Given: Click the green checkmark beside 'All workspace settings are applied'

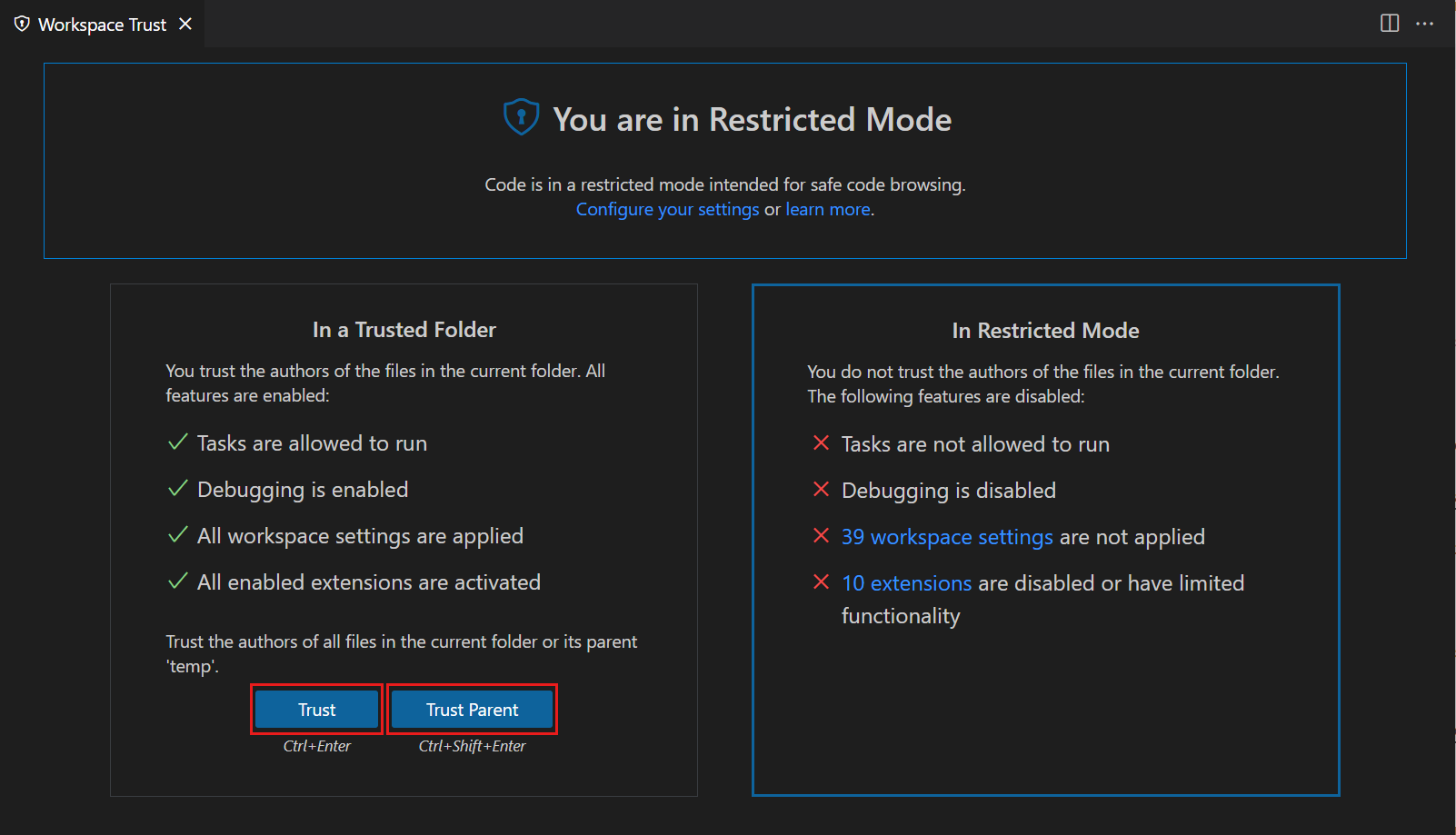Looking at the screenshot, I should [177, 535].
